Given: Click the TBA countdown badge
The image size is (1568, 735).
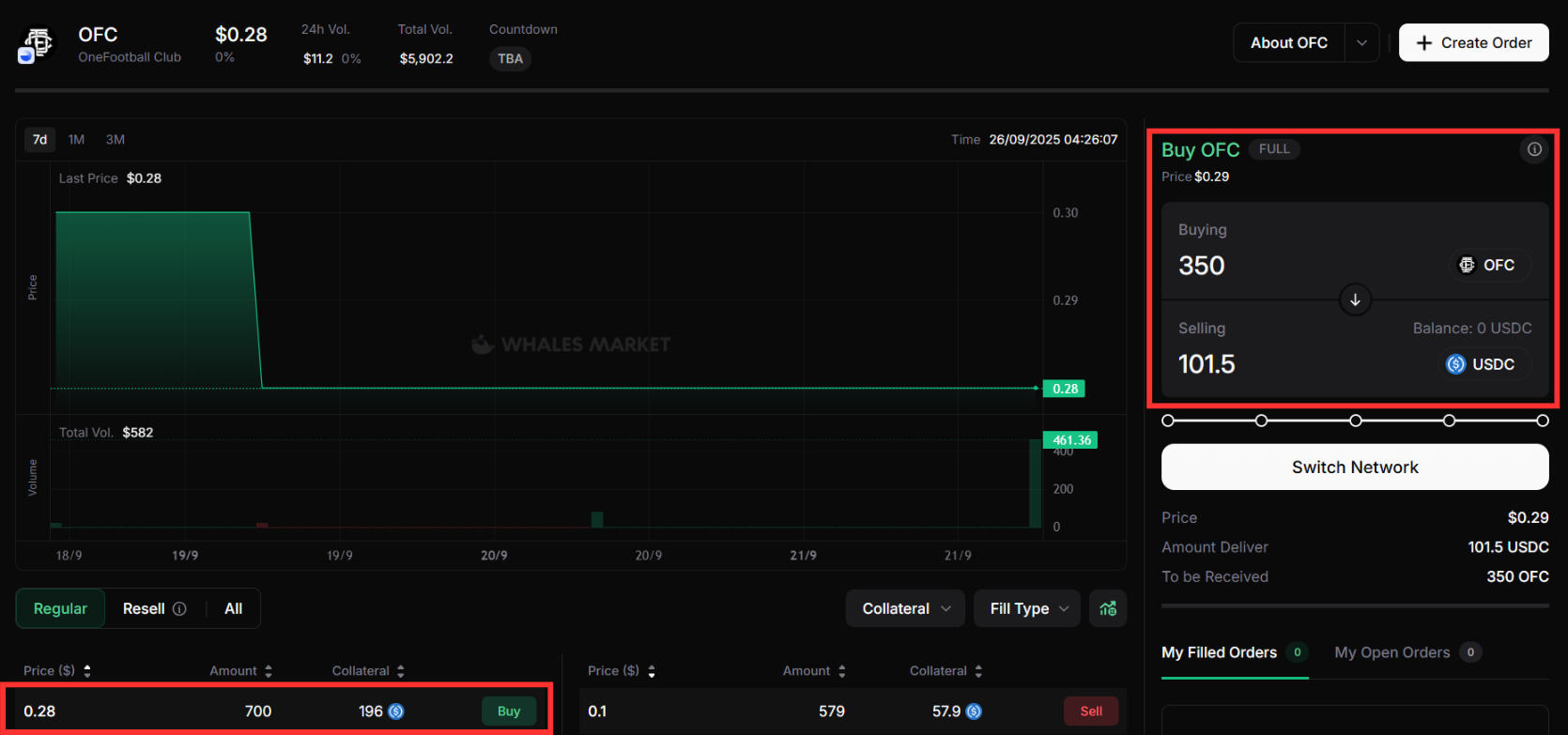Looking at the screenshot, I should pyautogui.click(x=510, y=59).
